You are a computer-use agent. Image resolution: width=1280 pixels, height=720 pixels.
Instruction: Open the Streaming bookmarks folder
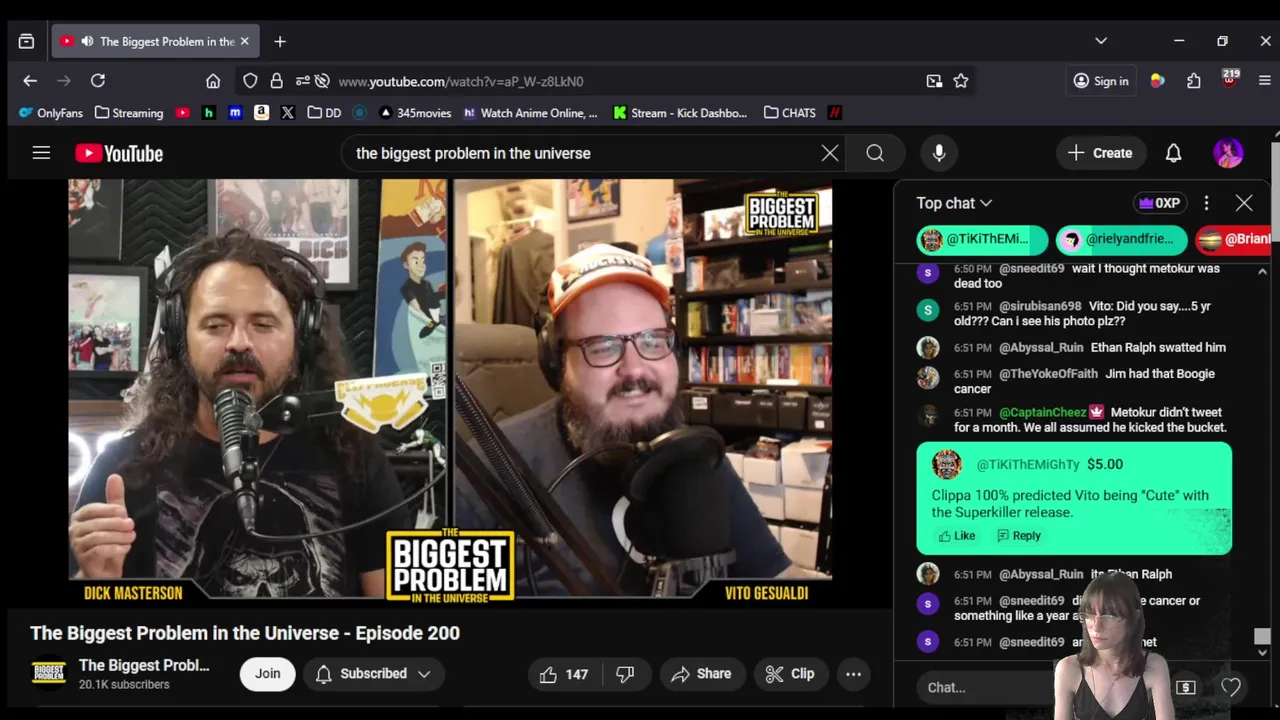point(129,113)
